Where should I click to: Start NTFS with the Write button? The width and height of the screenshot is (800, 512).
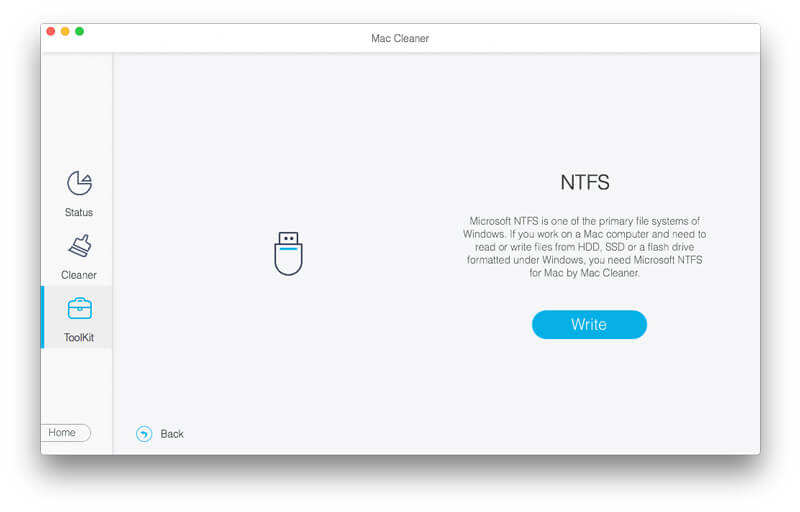click(x=589, y=324)
